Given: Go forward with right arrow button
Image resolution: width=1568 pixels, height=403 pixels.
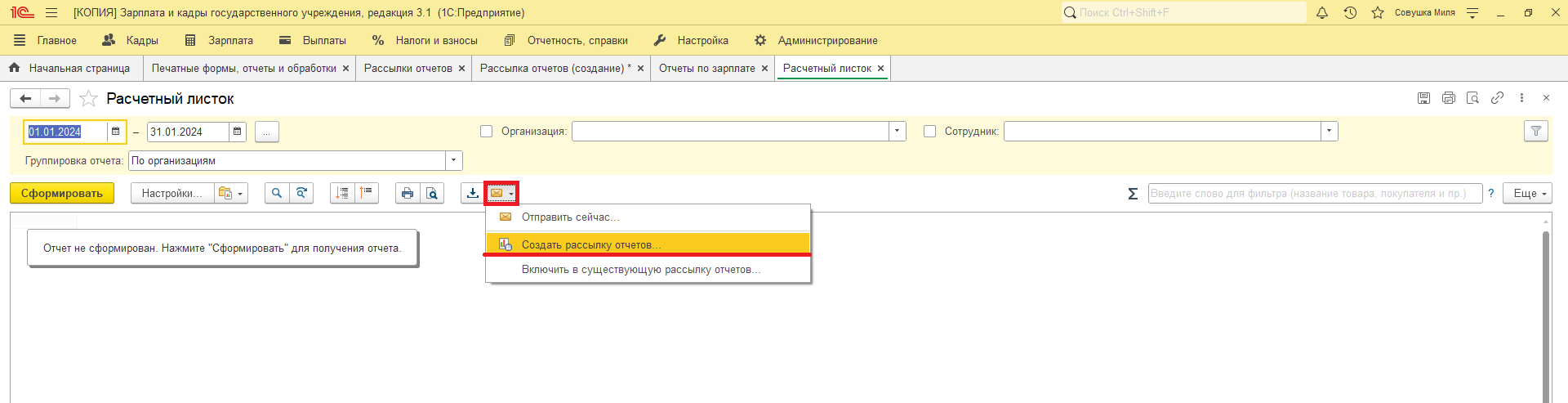Looking at the screenshot, I should pos(55,99).
